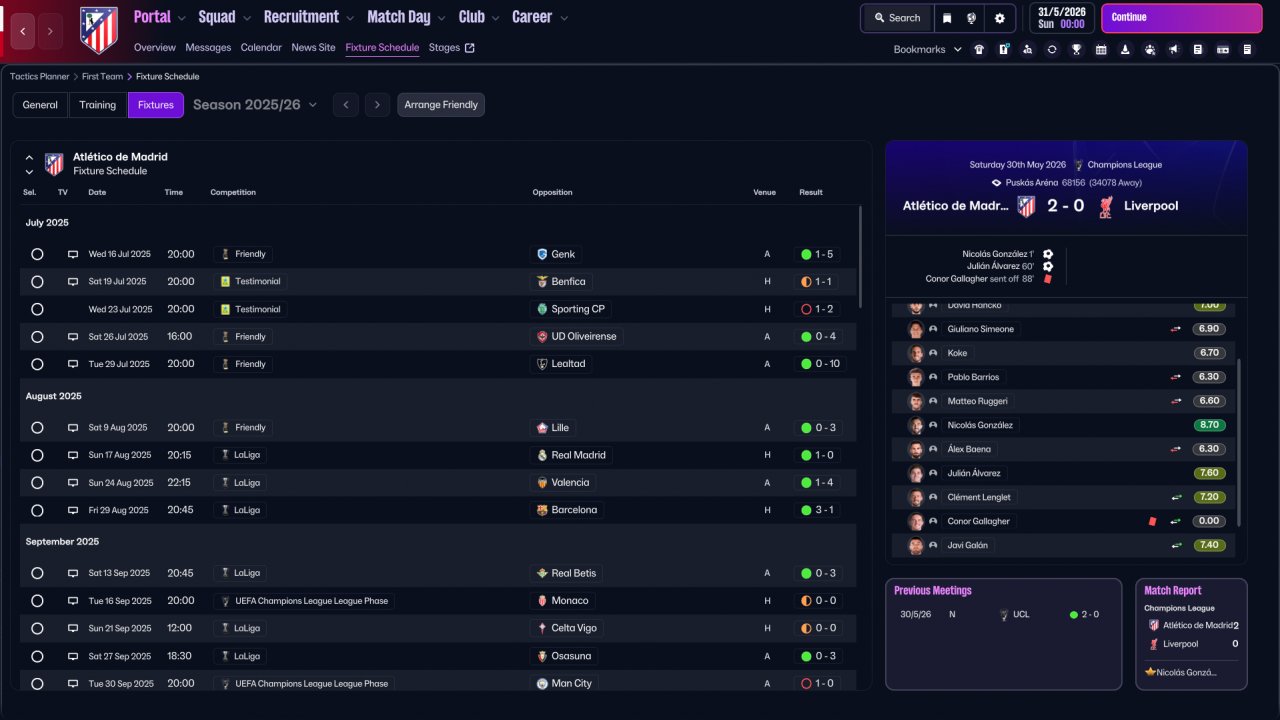This screenshot has width=1280, height=720.
Task: Click the Arrange Friendly button
Action: tap(441, 105)
